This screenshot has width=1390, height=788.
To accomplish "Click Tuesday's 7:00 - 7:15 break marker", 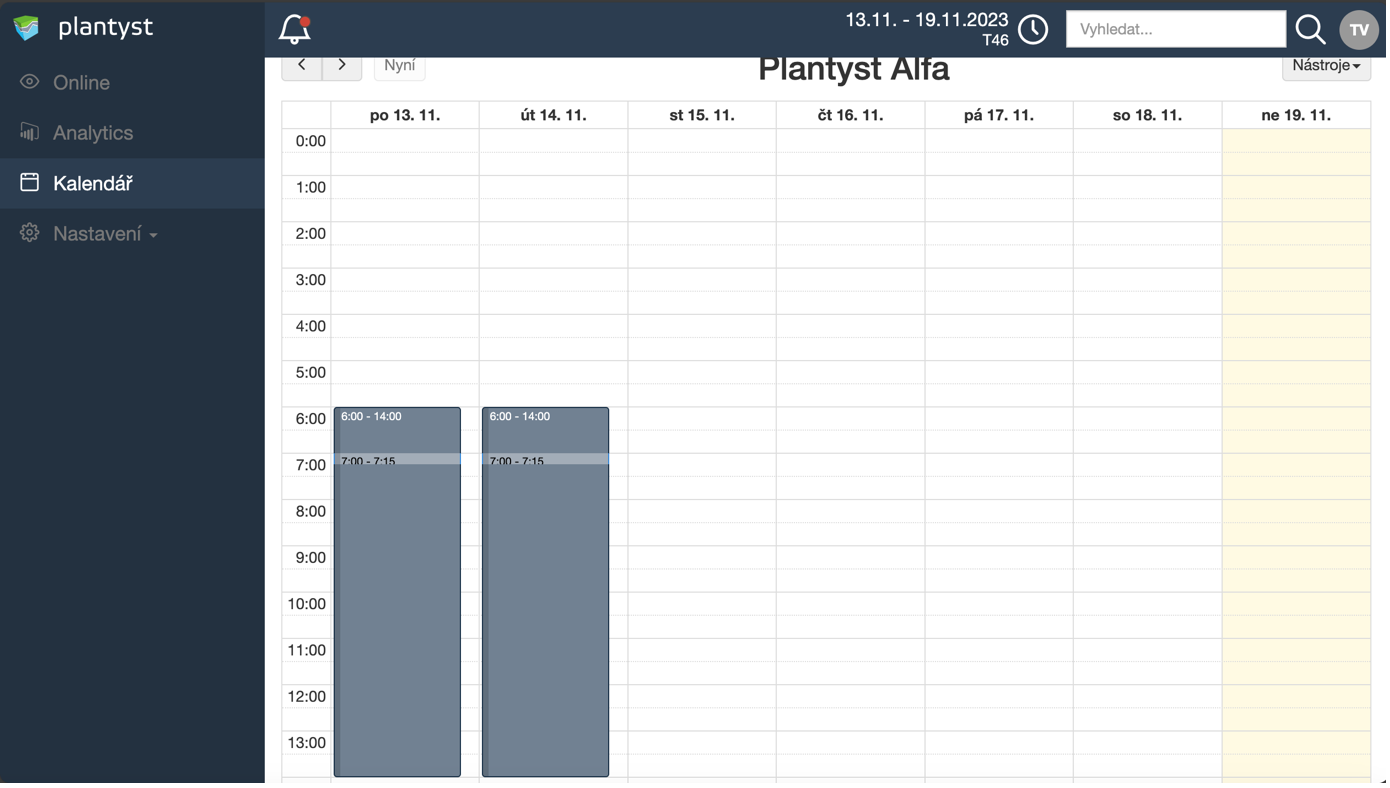I will point(545,460).
